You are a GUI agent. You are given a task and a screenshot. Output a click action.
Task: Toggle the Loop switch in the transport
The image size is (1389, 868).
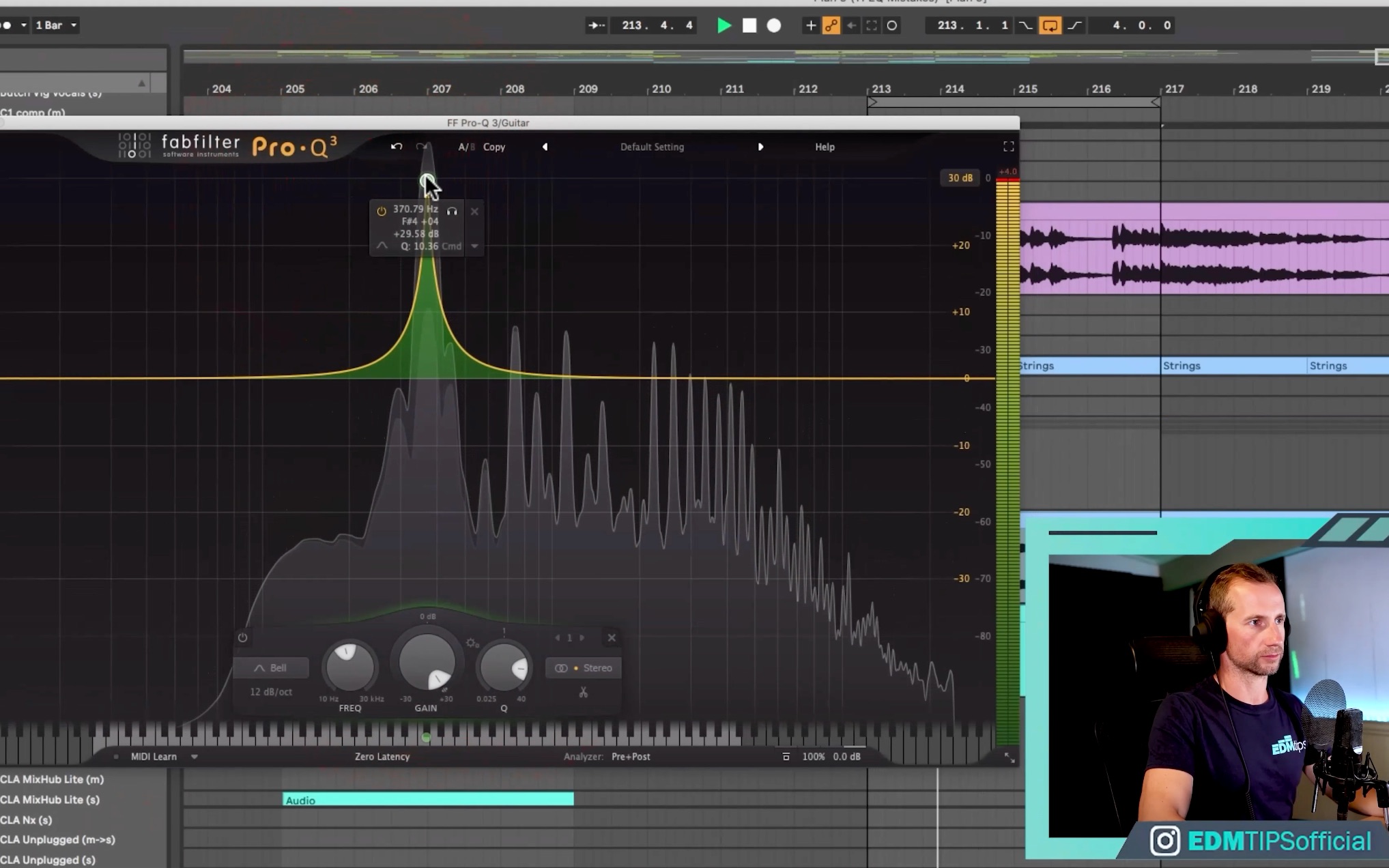(x=1050, y=25)
